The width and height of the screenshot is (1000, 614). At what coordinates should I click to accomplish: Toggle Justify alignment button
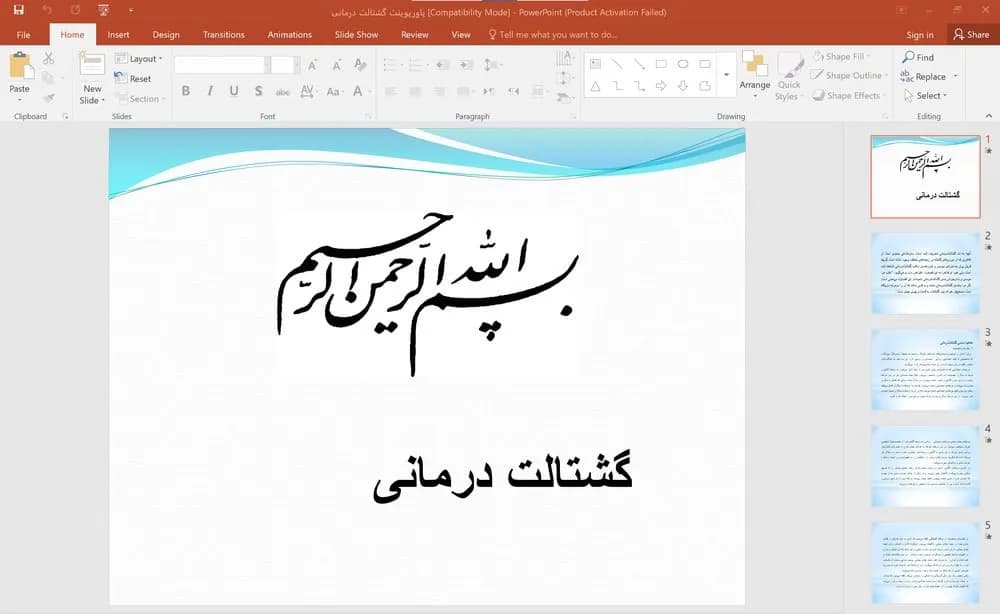464,92
